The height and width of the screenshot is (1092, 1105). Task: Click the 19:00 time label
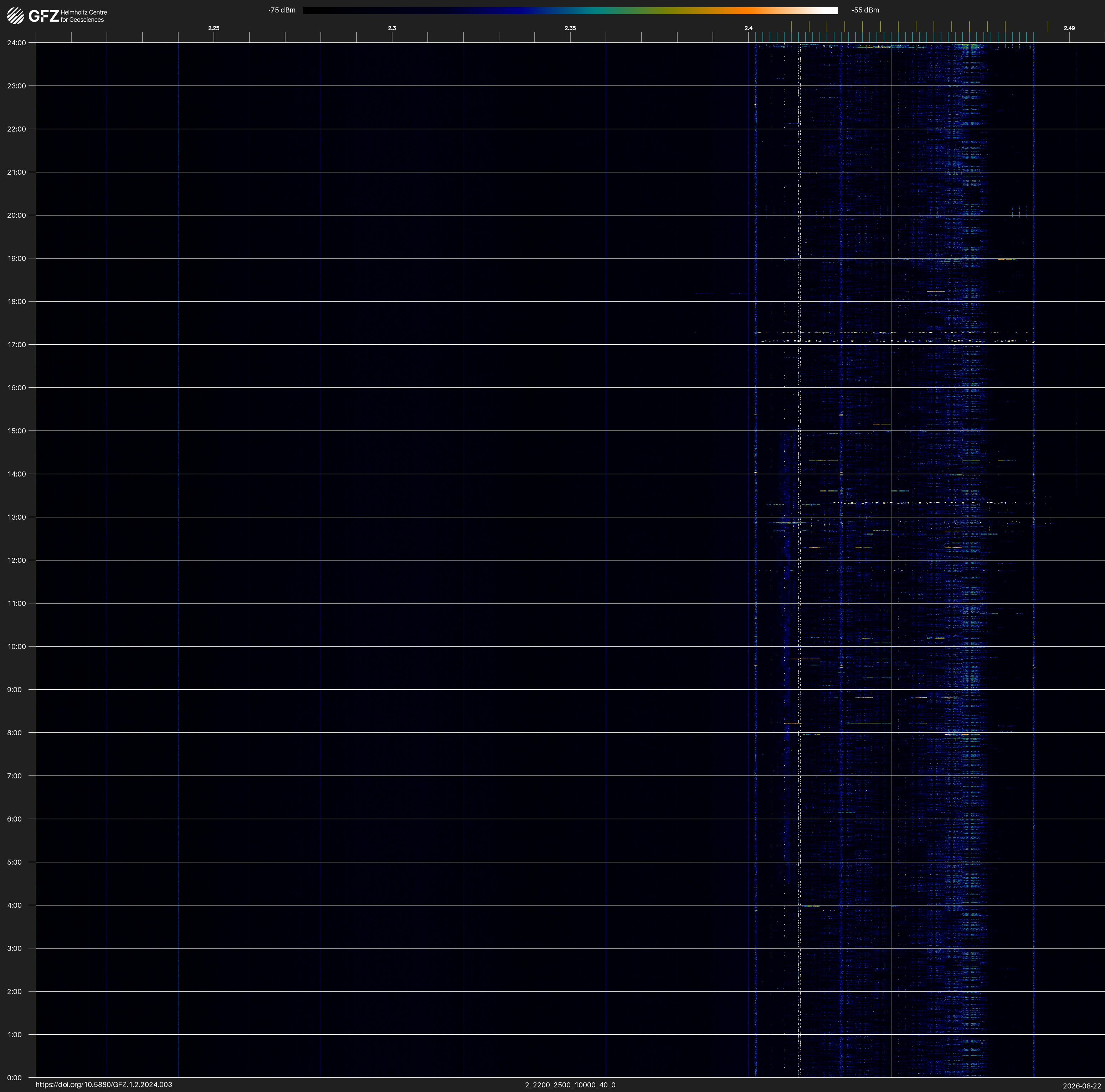(17, 258)
